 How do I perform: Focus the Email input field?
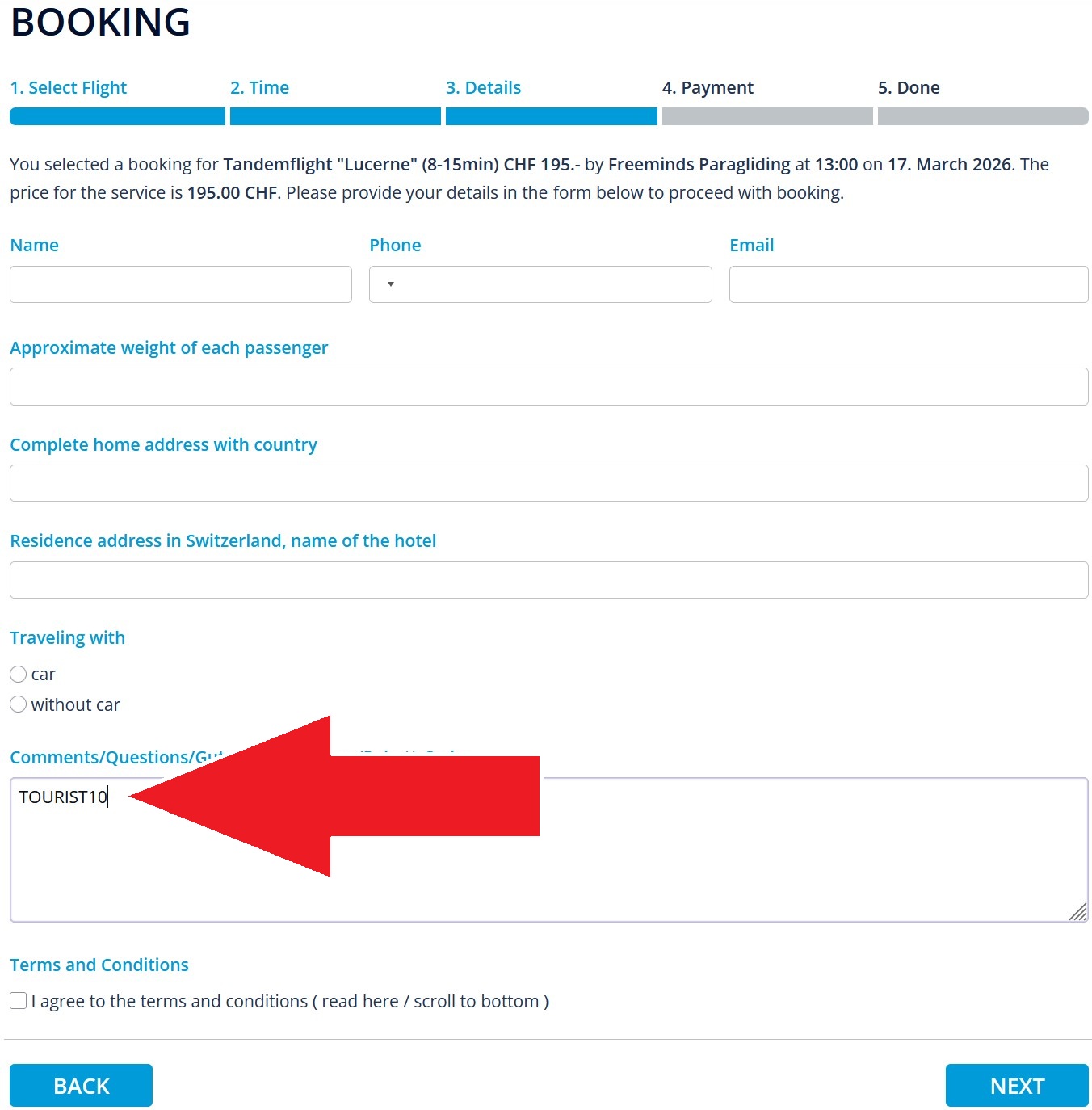coord(908,284)
